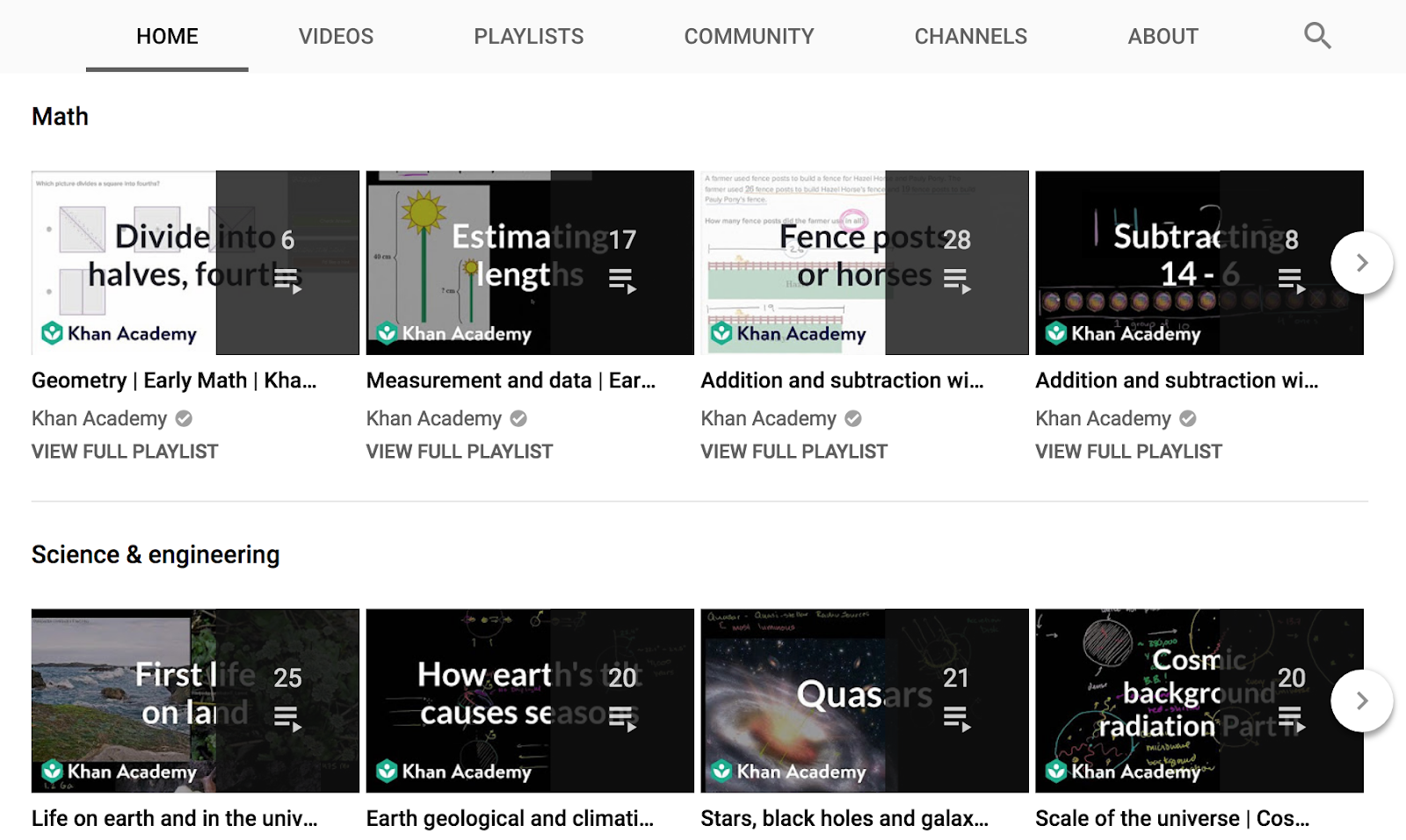Click playlist icon on Divide into halves thumbnail
Screen dimensions: 1406x840
coord(287,281)
